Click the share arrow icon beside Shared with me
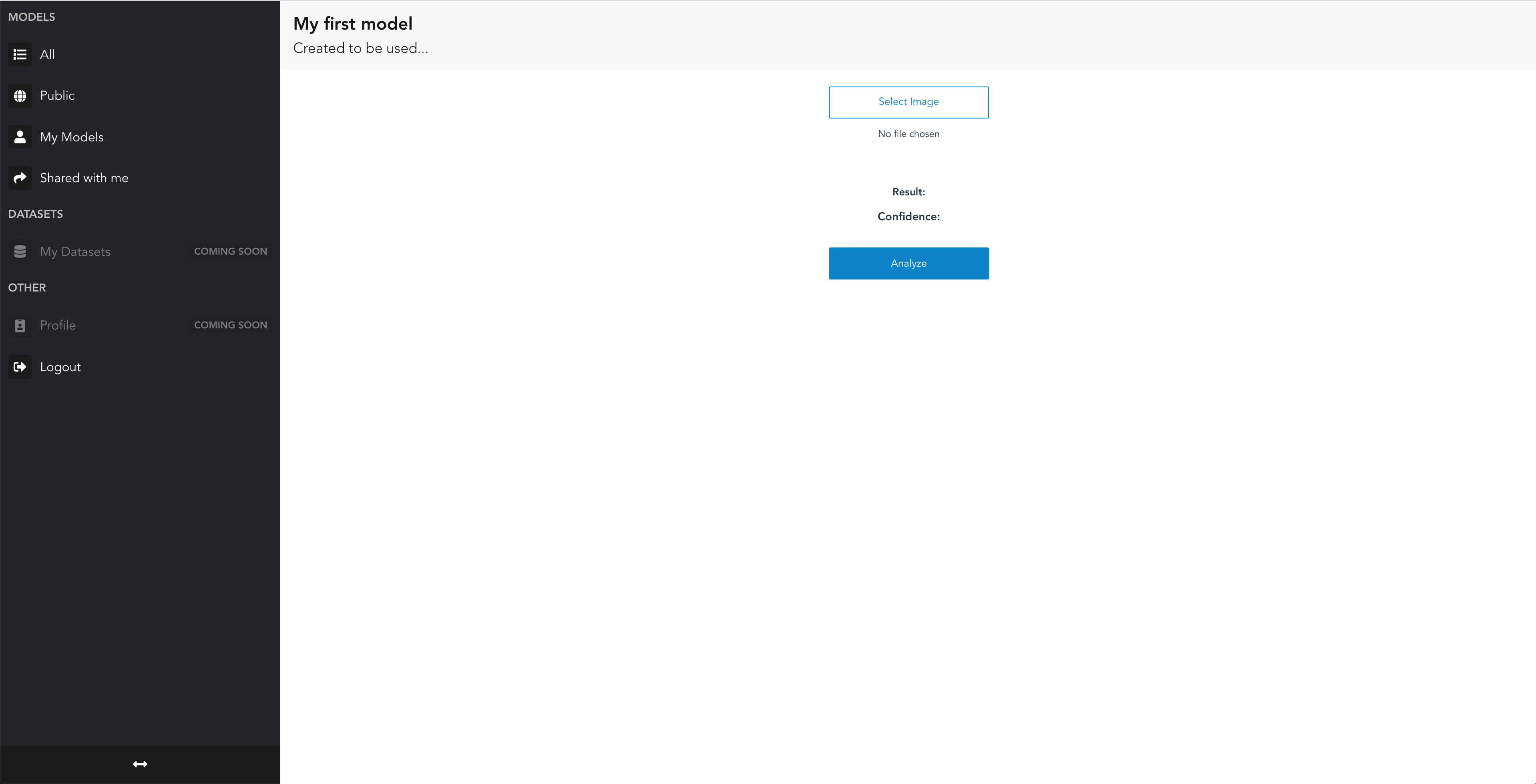The height and width of the screenshot is (784, 1536). 20,178
